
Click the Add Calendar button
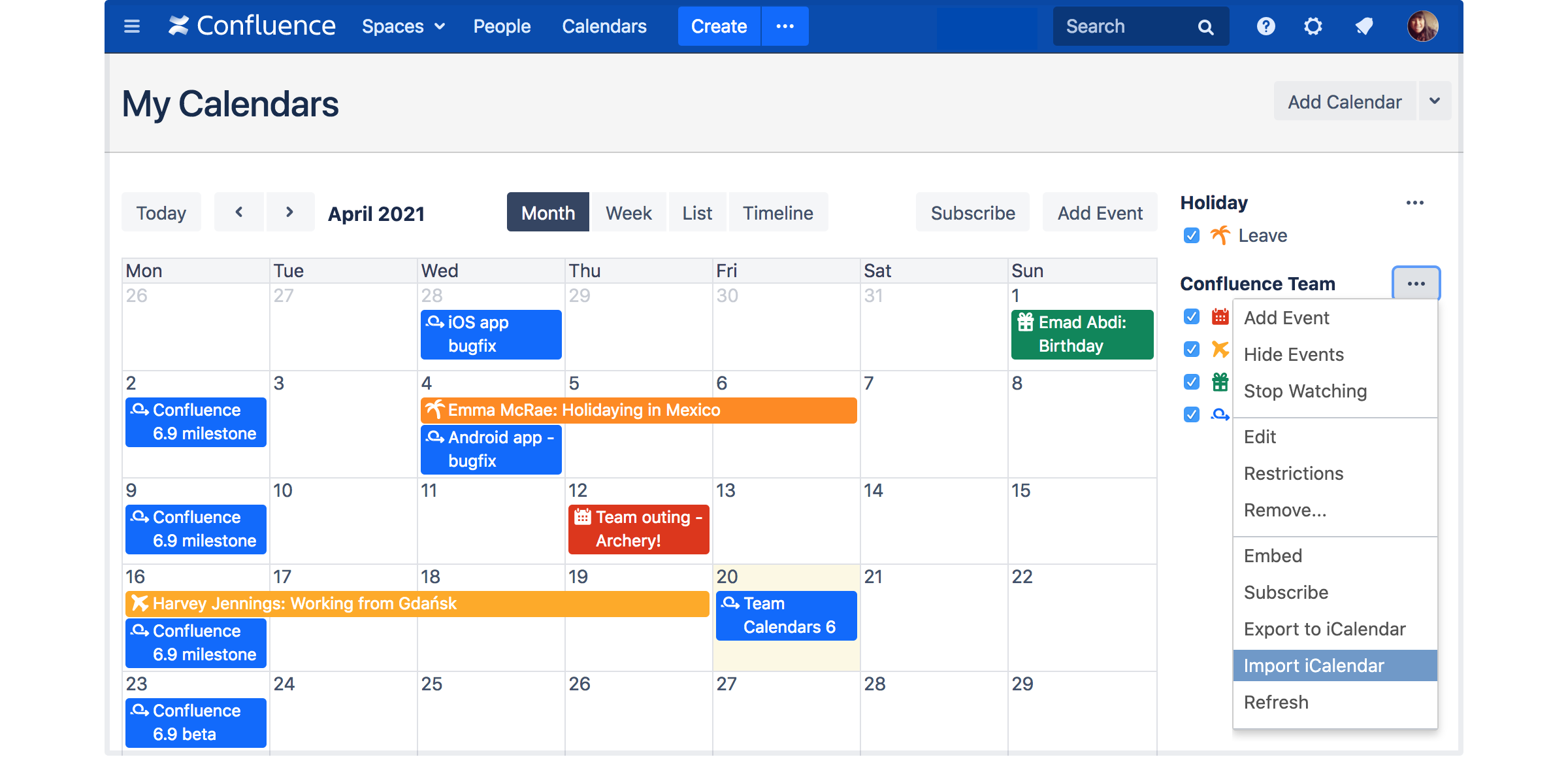(1345, 101)
